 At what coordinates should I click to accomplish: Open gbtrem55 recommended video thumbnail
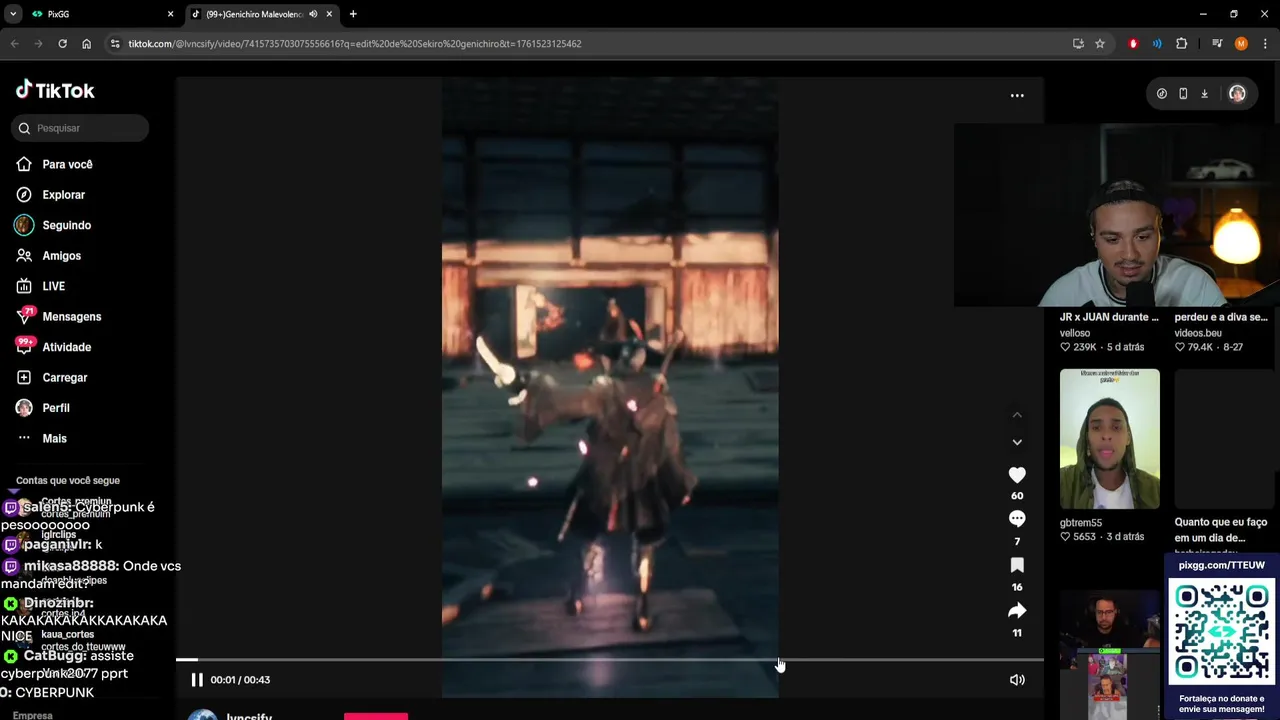pos(1110,439)
